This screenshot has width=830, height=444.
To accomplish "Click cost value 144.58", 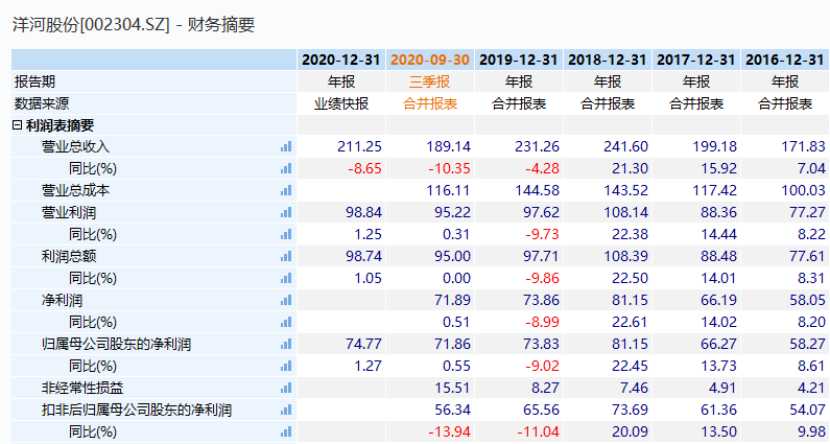I will coord(537,191).
